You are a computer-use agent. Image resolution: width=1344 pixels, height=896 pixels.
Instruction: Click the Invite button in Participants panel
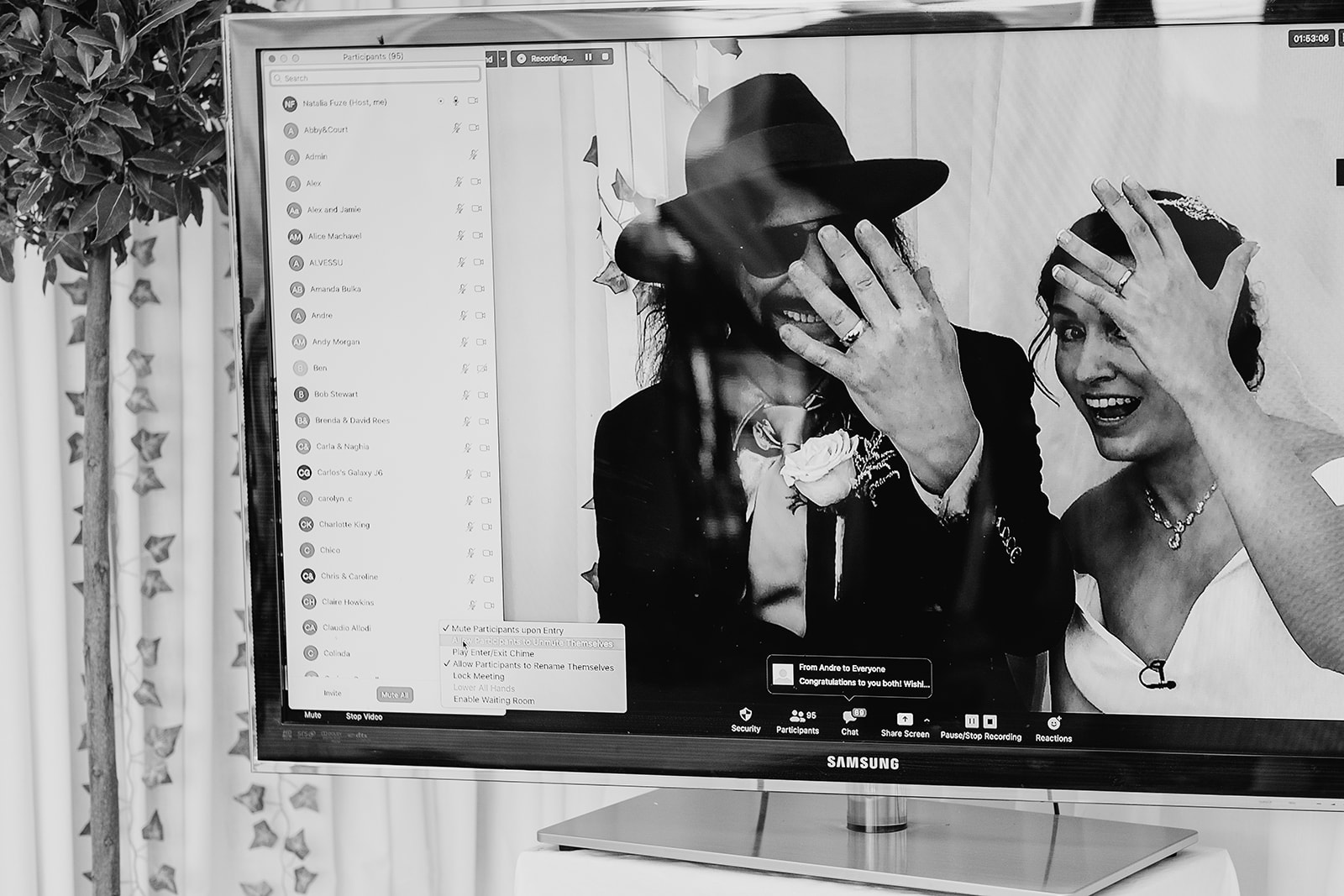pos(333,694)
